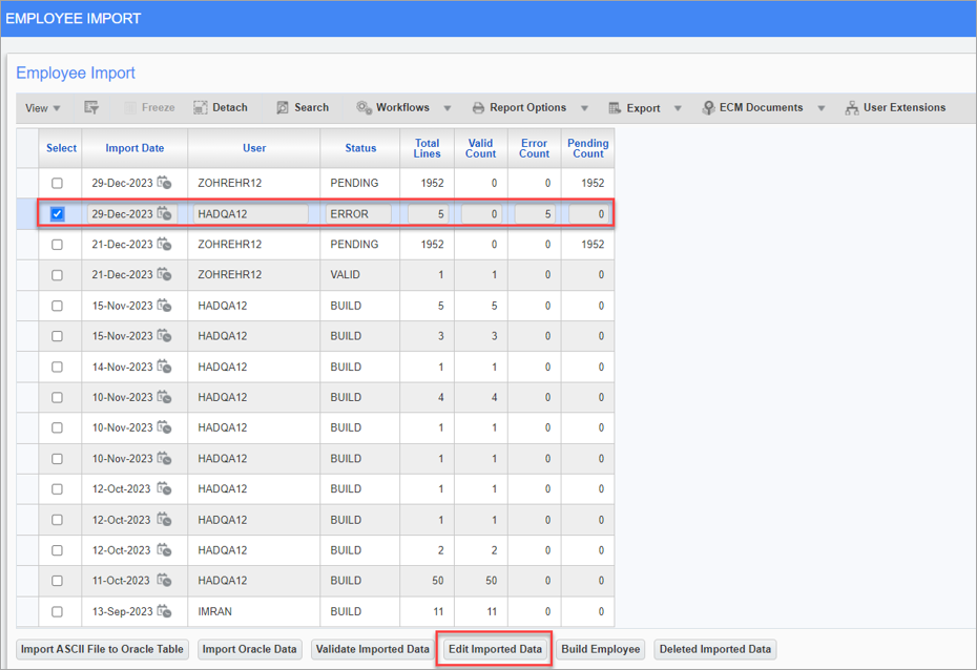Sort by the Valid Count column header
This screenshot has width=977, height=670.
coord(480,148)
